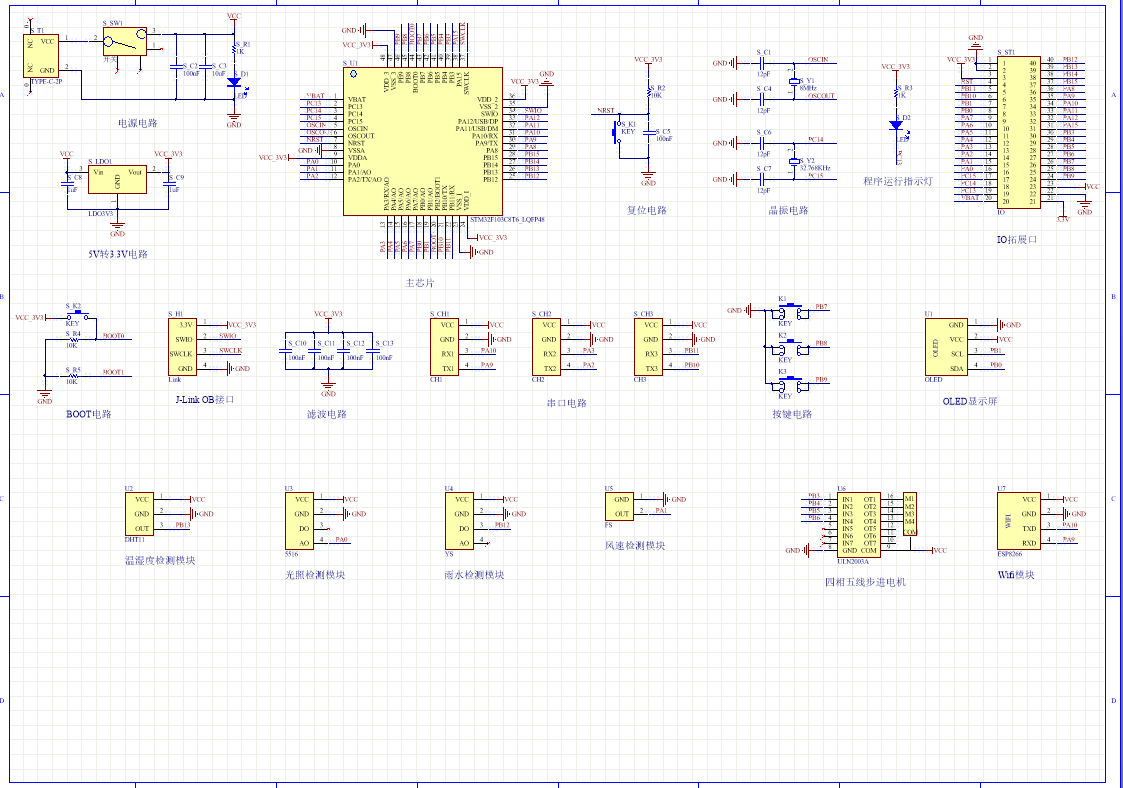Click the ULN2003A stepper driver U6
The image size is (1123, 788).
click(859, 524)
